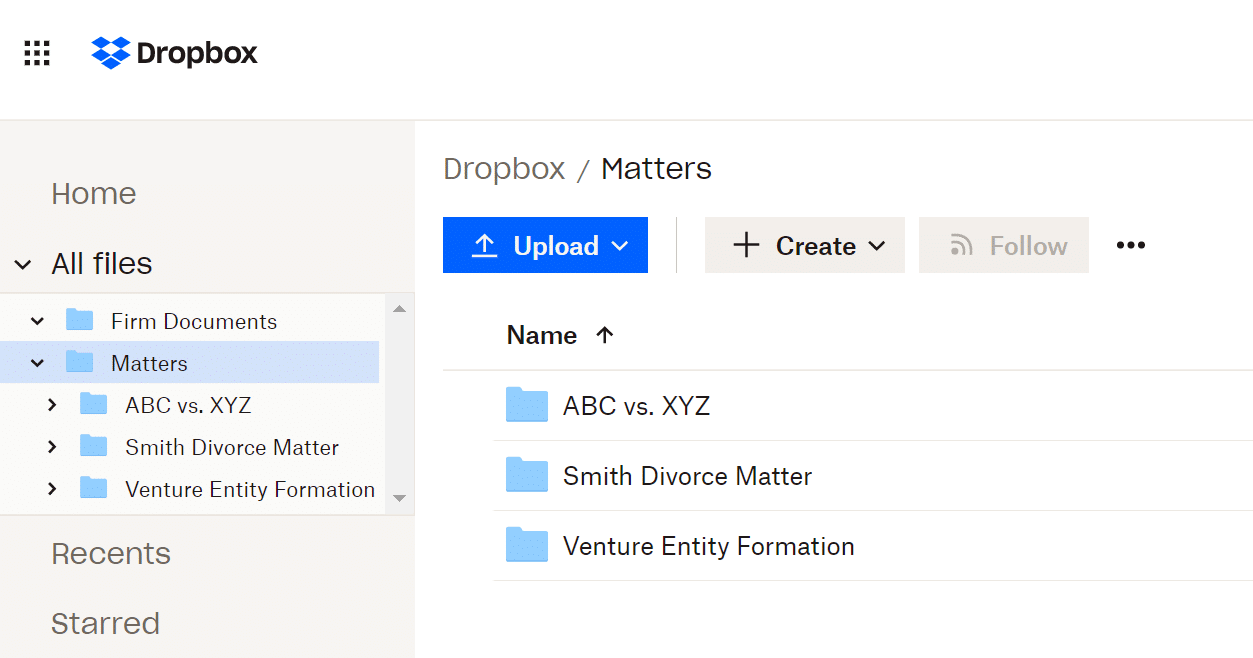Click the Dropbox logo
1253x658 pixels.
[x=175, y=53]
